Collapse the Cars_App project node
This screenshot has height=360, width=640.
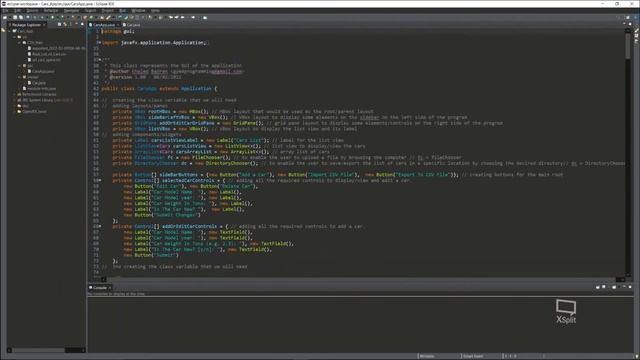(x=9, y=31)
